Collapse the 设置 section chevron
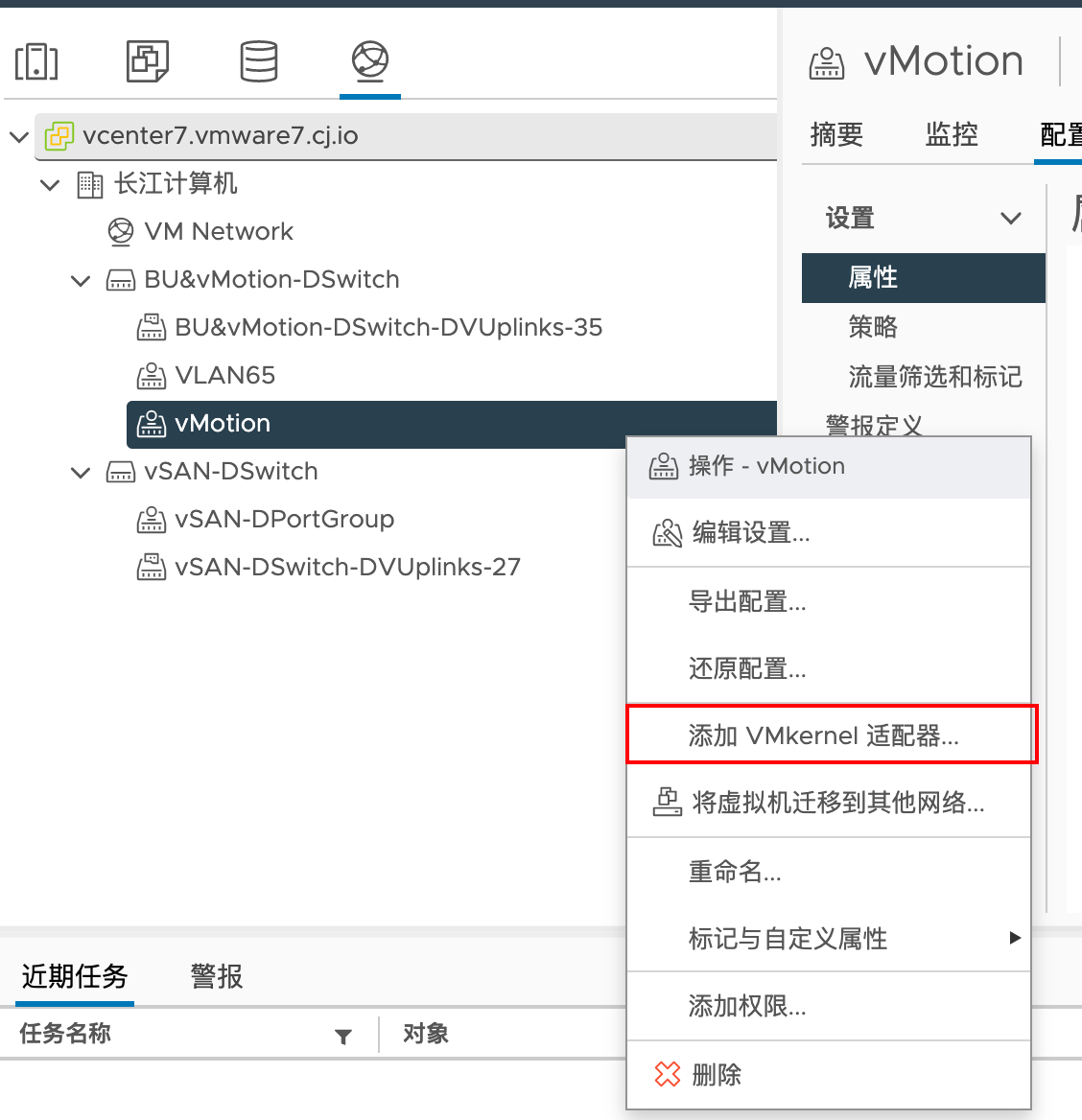1082x1120 pixels. pos(1010,218)
